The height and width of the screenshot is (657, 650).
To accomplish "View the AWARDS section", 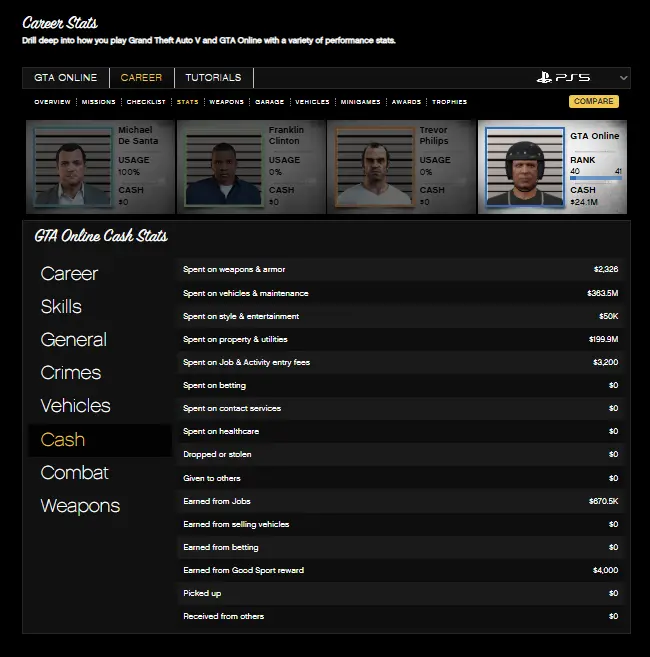I will tap(406, 102).
